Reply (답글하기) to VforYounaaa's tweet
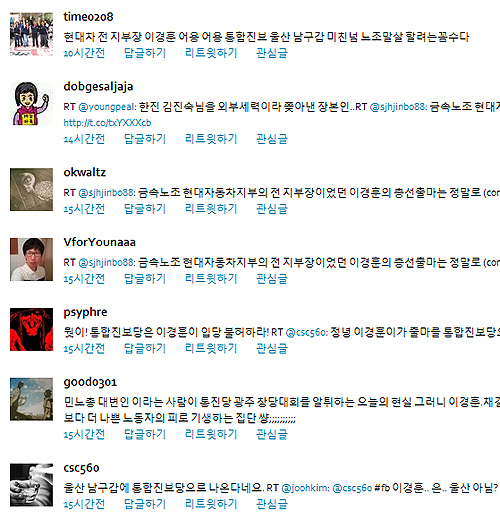 (145, 279)
